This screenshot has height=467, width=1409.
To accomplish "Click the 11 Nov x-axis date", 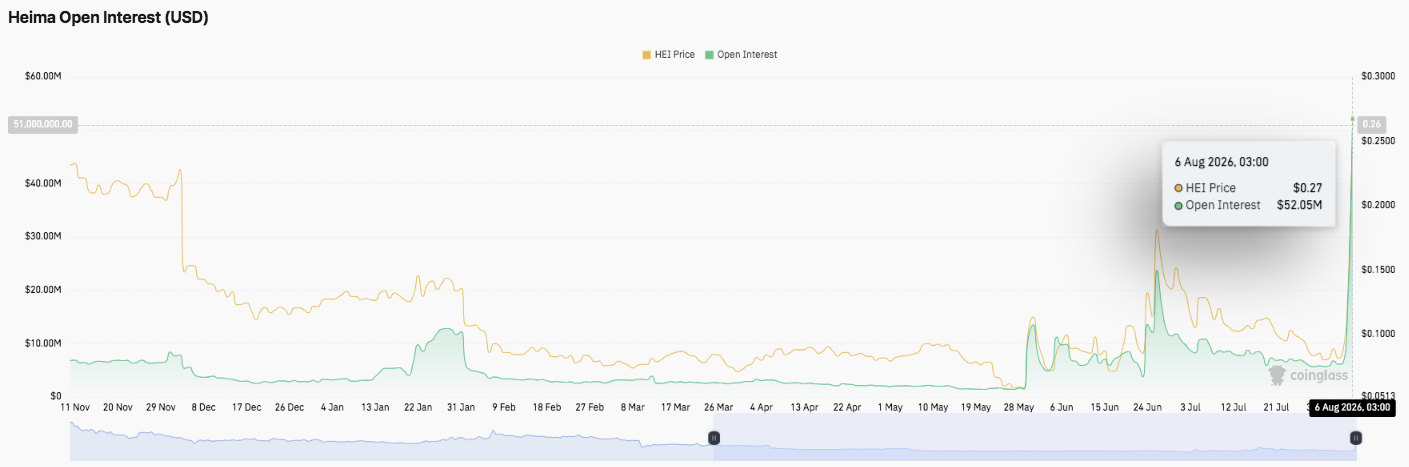I will [x=74, y=408].
